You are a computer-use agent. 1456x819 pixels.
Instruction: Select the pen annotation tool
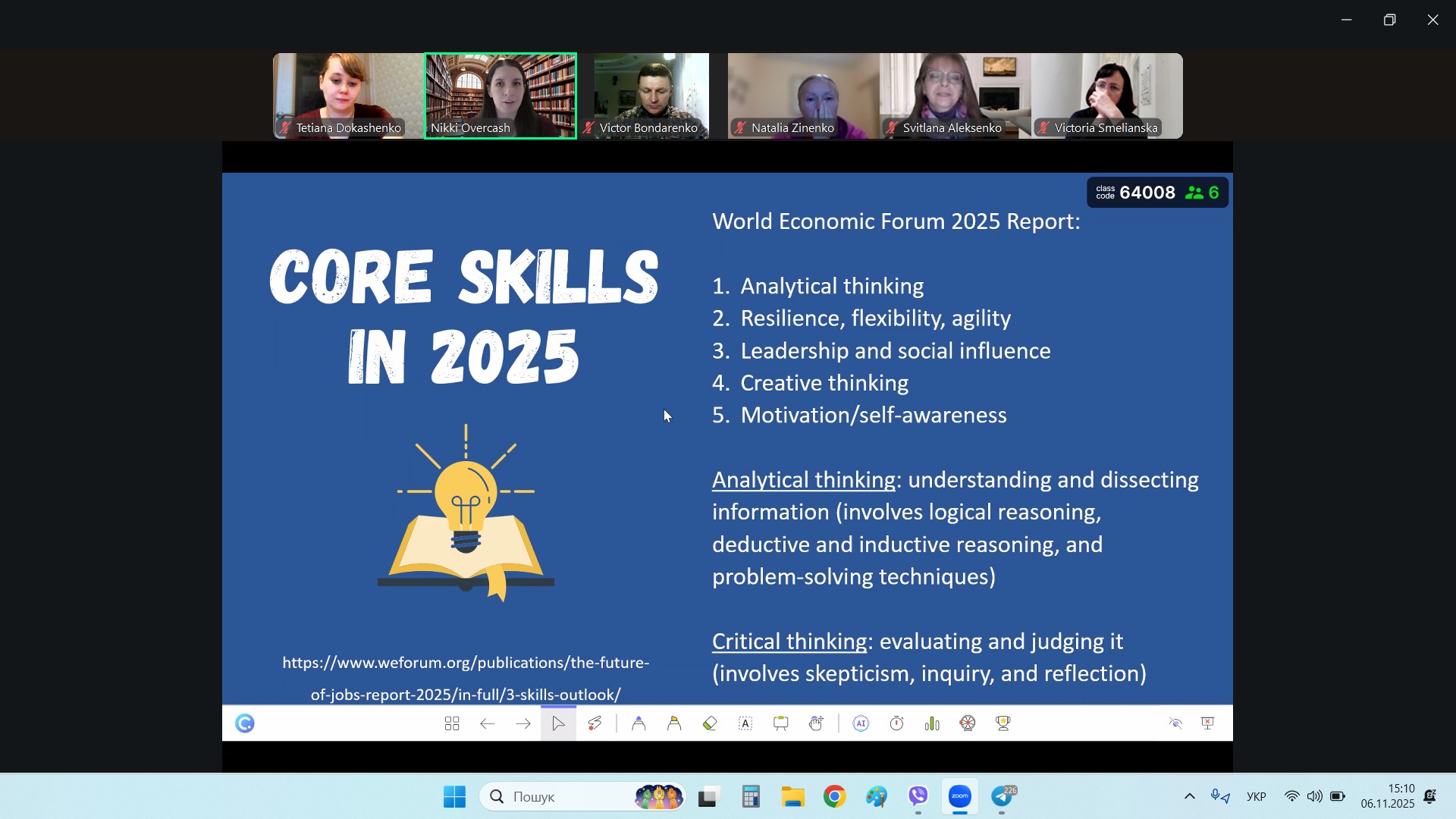click(x=639, y=724)
